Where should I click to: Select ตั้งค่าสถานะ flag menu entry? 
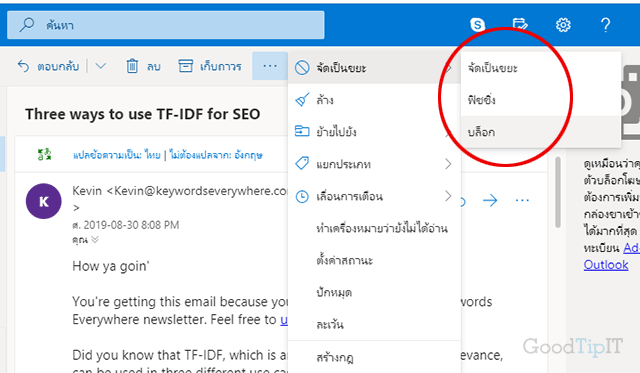coord(374,260)
